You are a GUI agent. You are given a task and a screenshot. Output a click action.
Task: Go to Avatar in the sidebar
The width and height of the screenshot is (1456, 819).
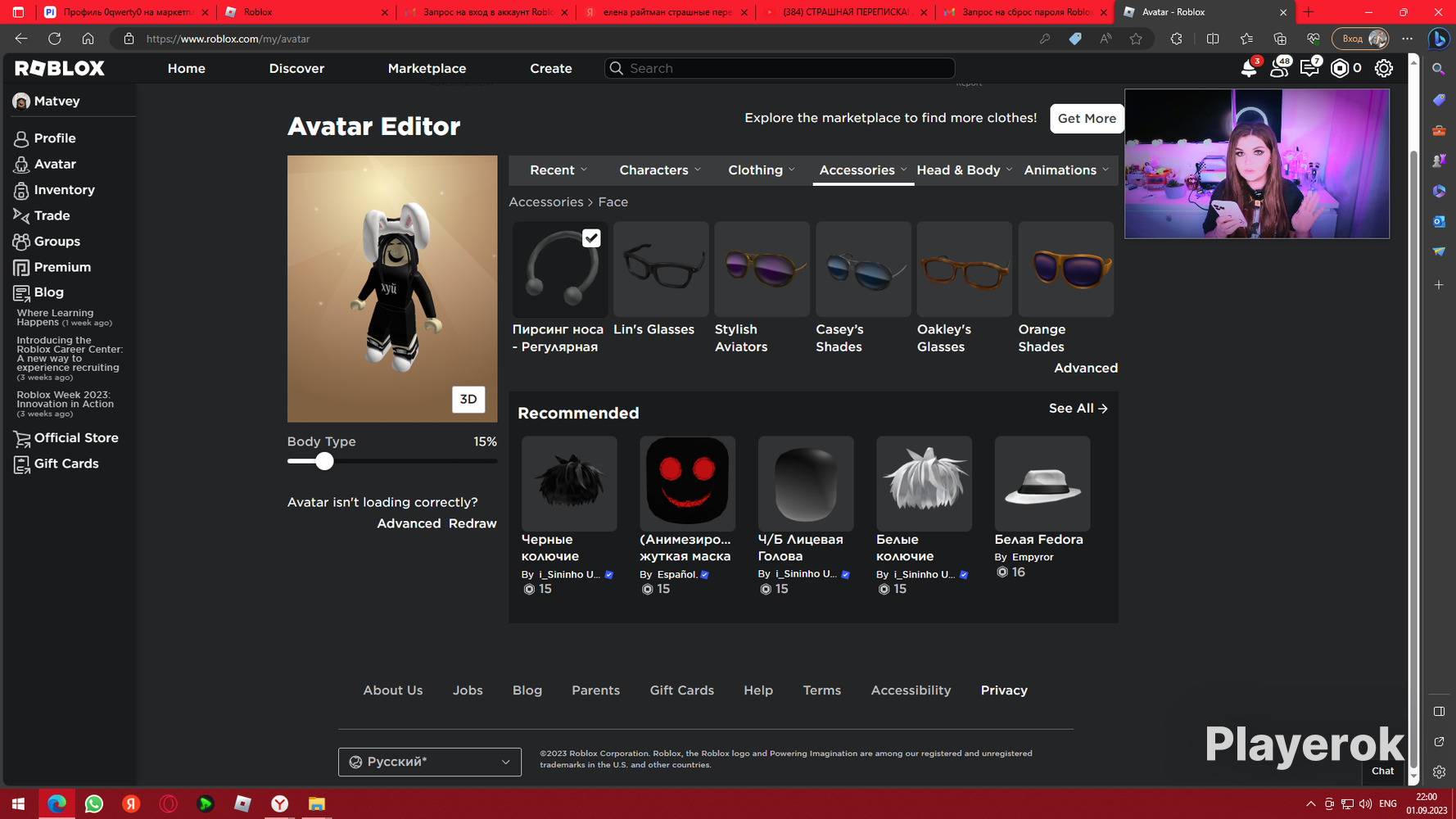[x=45, y=164]
